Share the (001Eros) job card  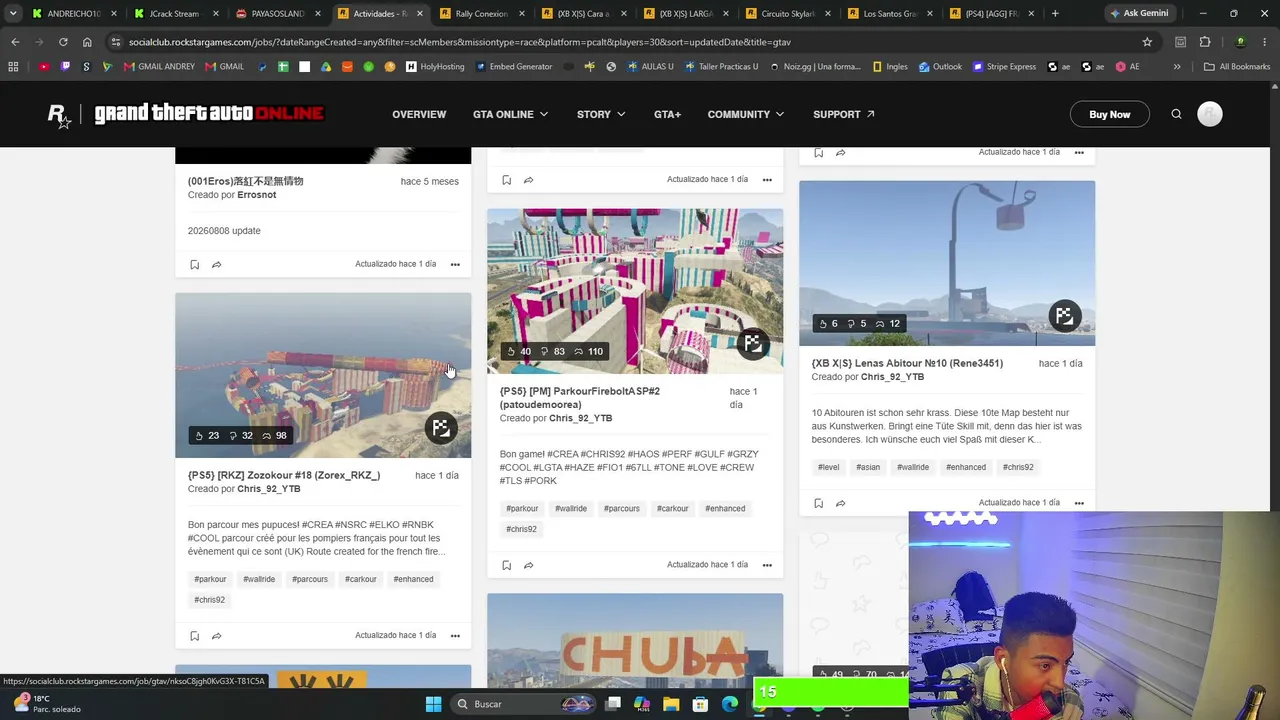(216, 265)
